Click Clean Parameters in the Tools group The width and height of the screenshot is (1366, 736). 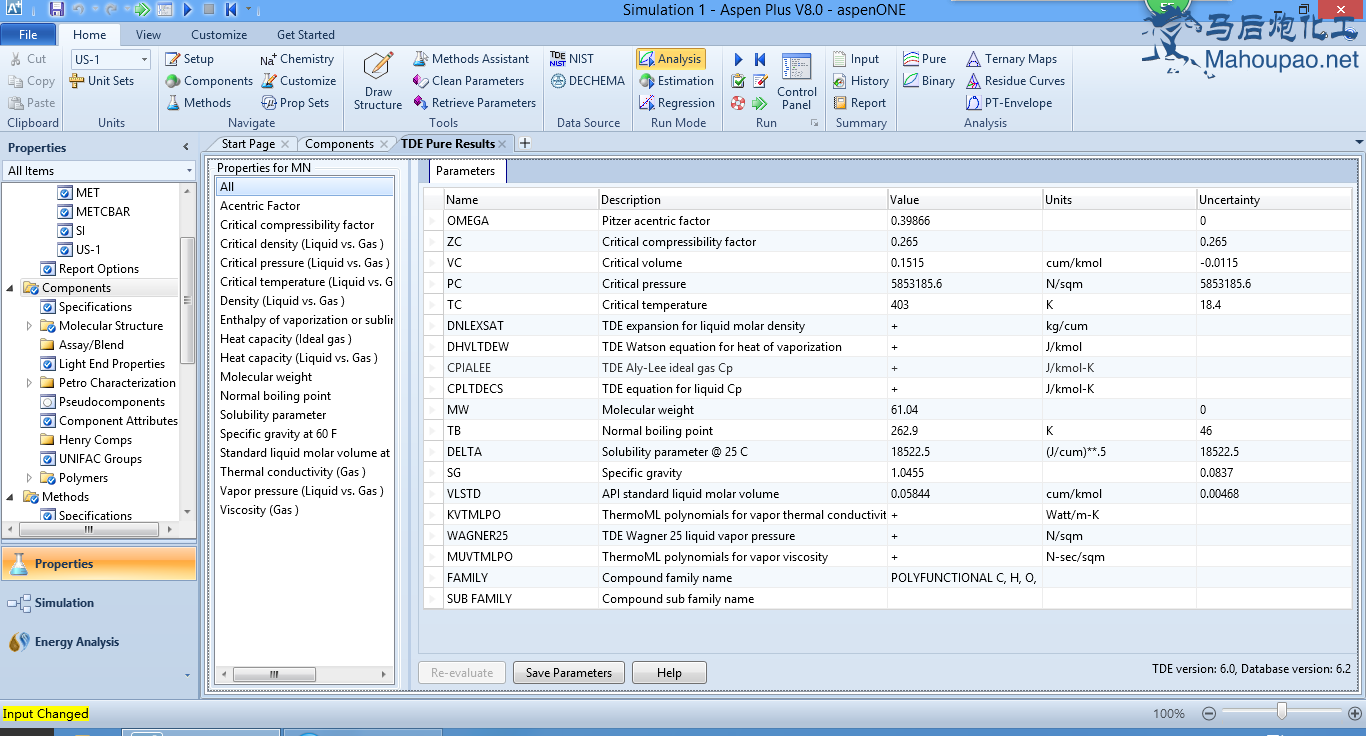point(468,81)
